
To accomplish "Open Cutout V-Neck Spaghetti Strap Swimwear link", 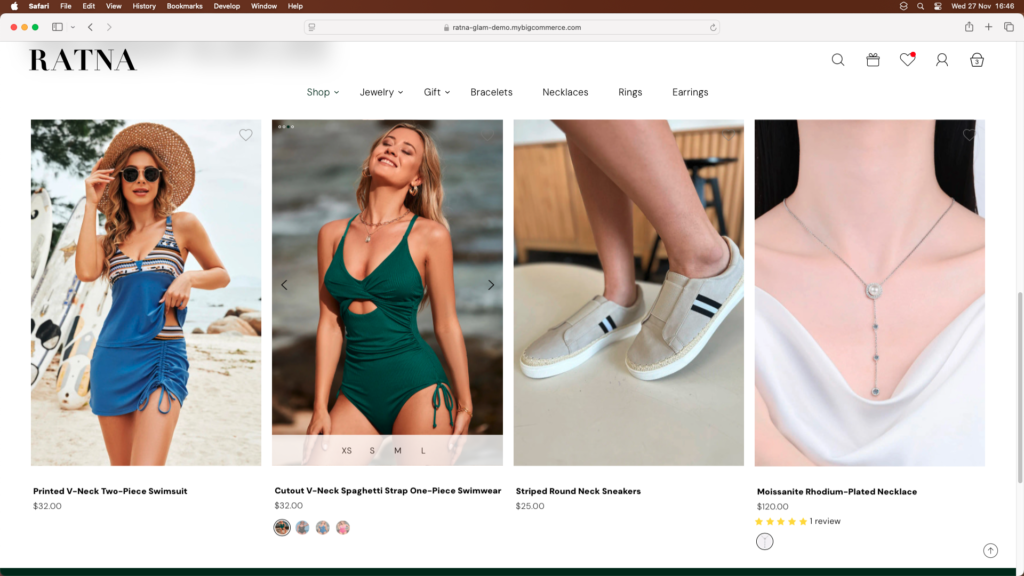I will click(x=388, y=490).
